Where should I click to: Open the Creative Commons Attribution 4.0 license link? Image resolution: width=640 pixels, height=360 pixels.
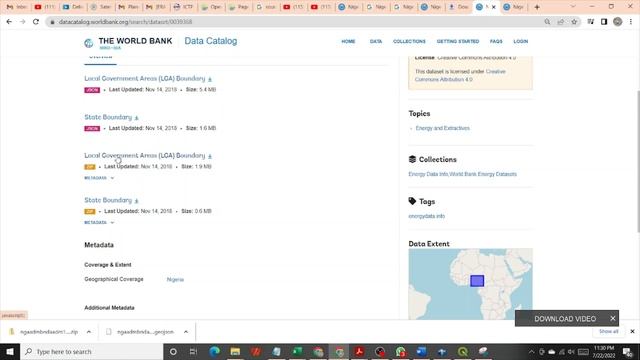point(460,76)
